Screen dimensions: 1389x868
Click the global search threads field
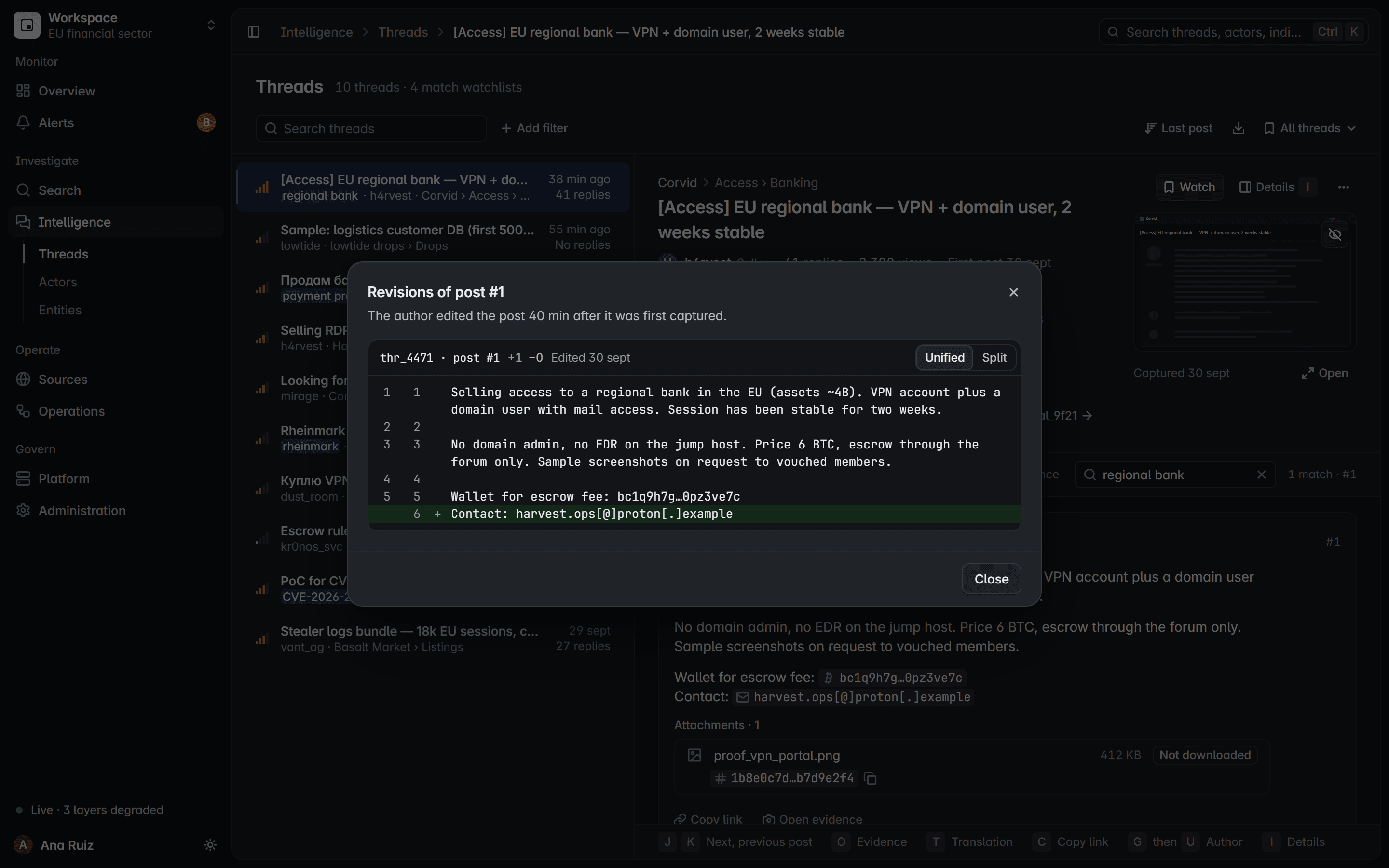1233,32
